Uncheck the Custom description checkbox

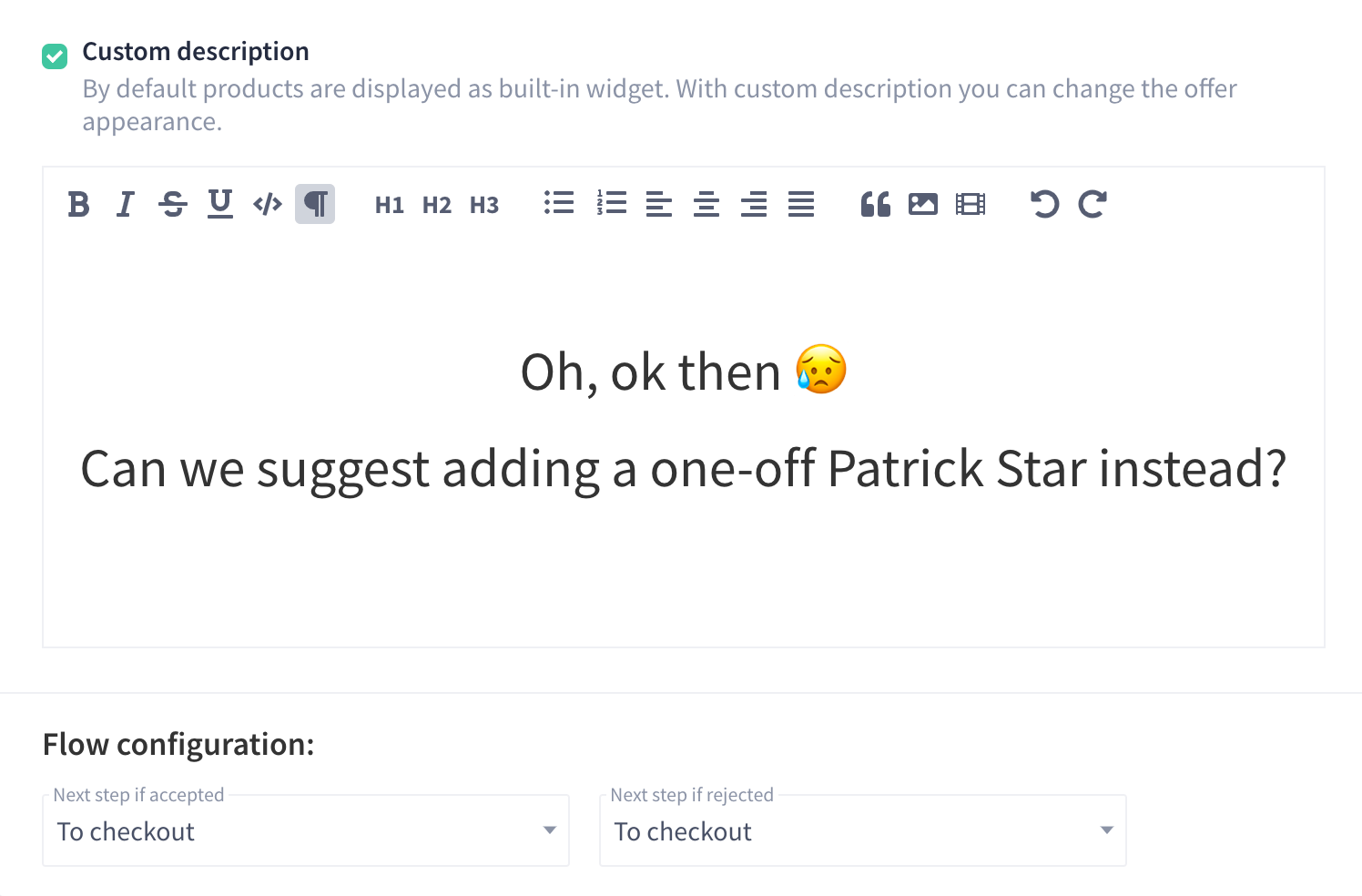[55, 56]
